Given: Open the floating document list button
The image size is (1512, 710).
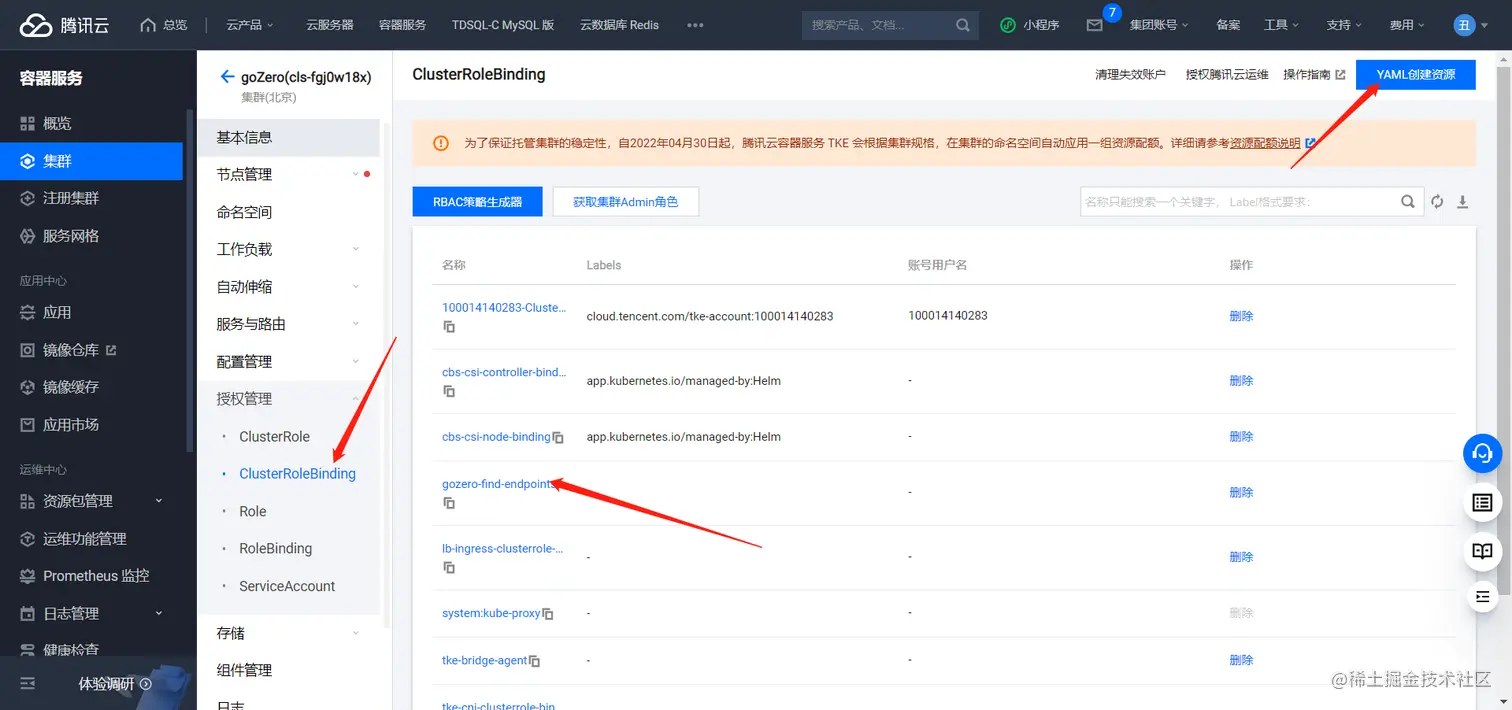Looking at the screenshot, I should point(1483,503).
